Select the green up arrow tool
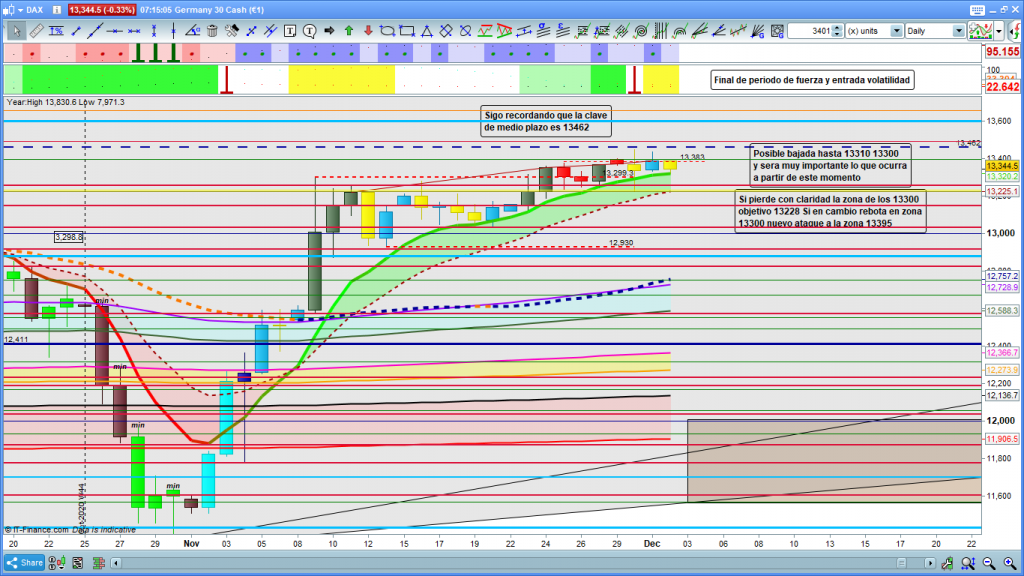This screenshot has width=1024, height=576. (x=349, y=31)
